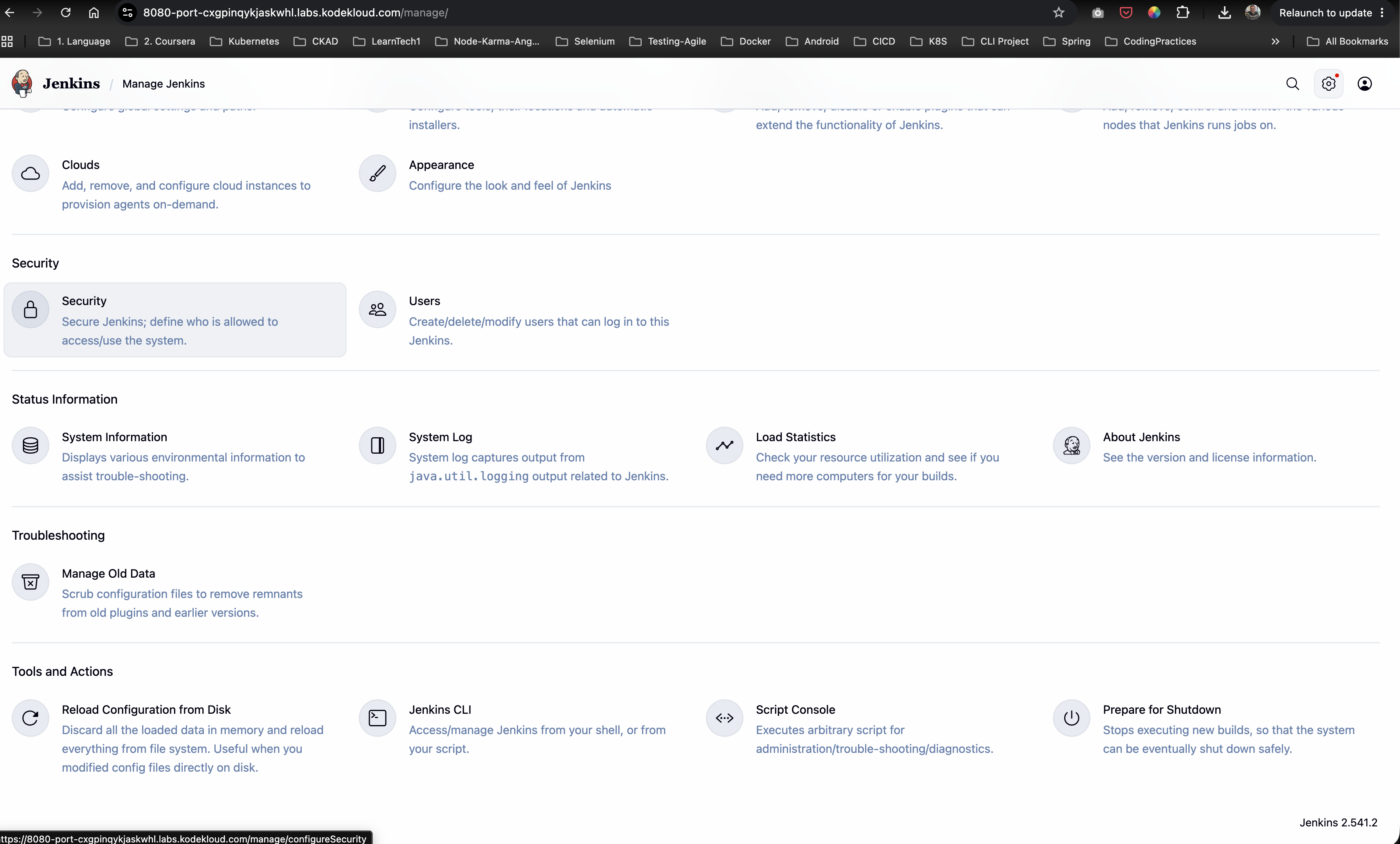Click the Jenkins 2.541.2 version text

(1338, 822)
